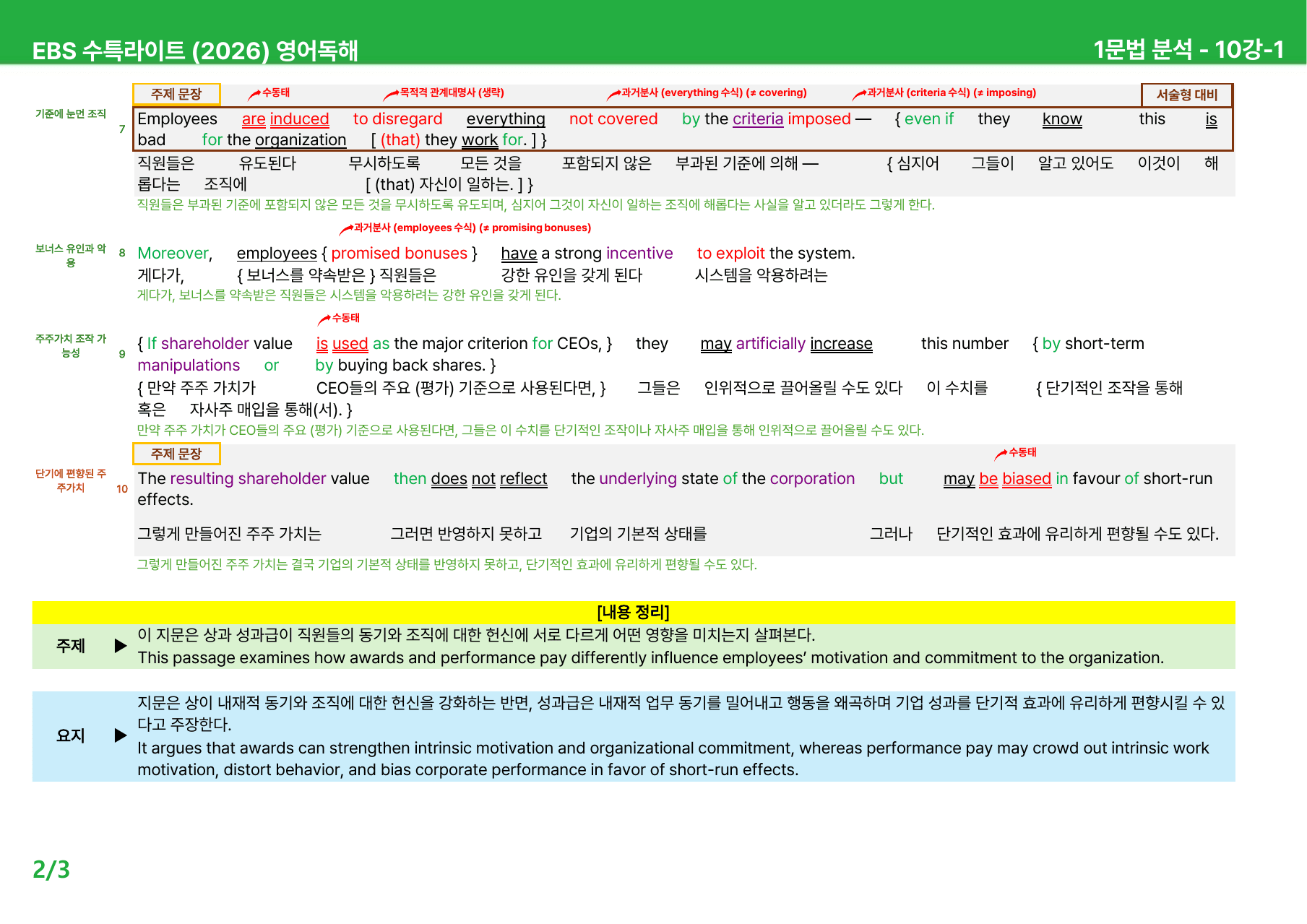This screenshot has height=924, width=1307.
Task: Click the phrase 'may artificially increase'
Action: (x=786, y=344)
